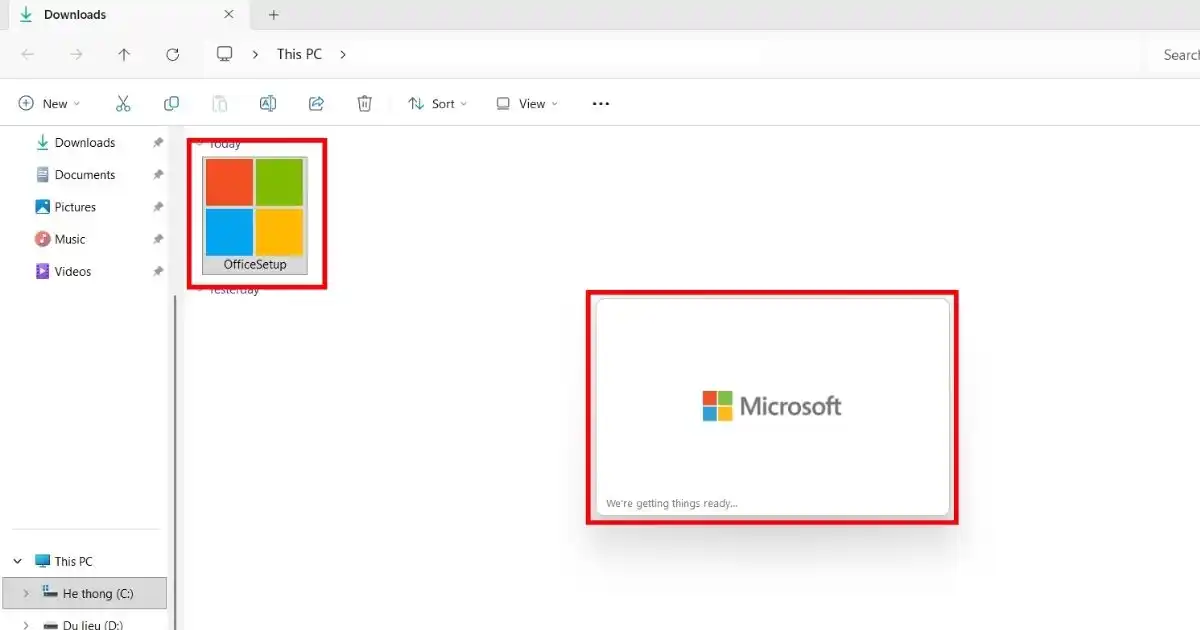Go back with the left arrow

pyautogui.click(x=28, y=55)
